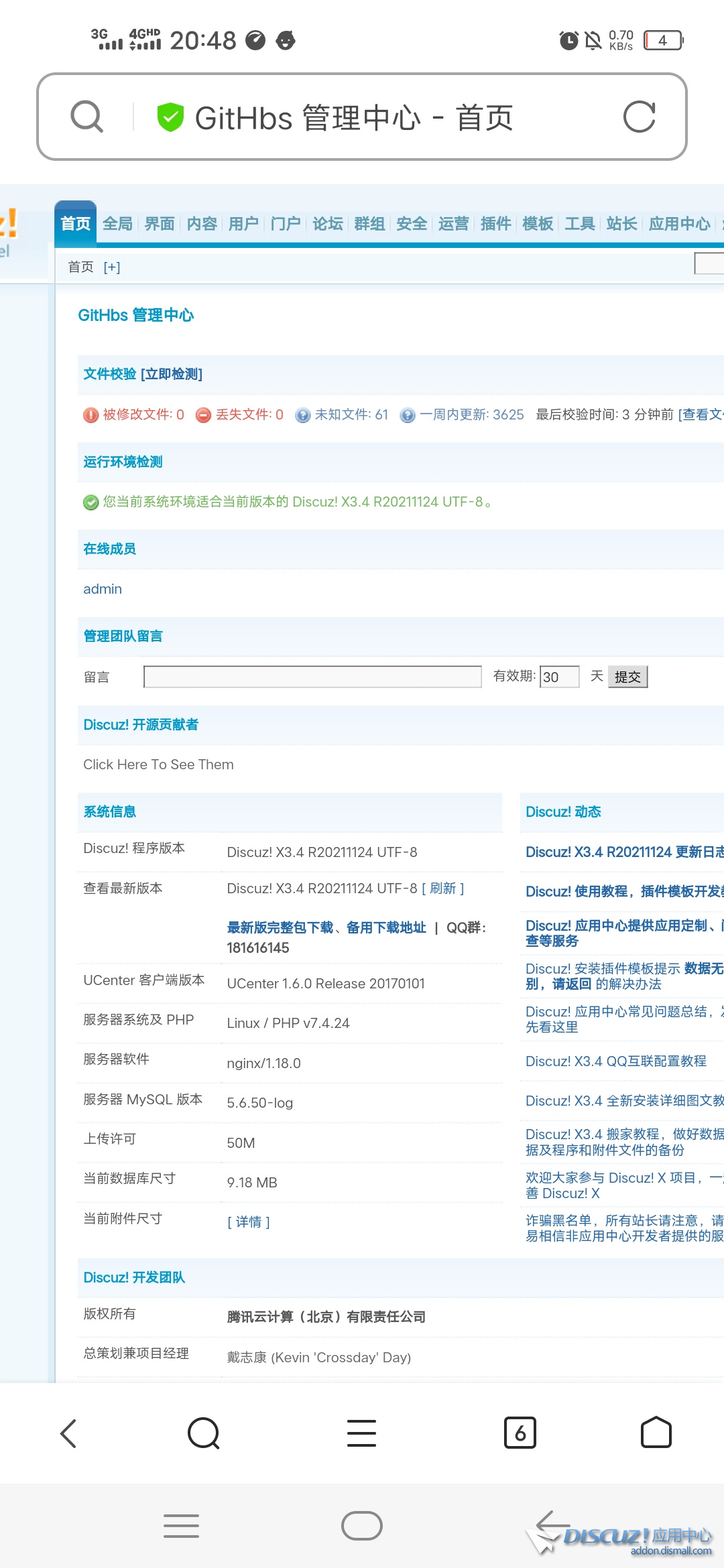The image size is (724, 1568).
Task: Open Discuz! 应用中心常见问题总结 link
Action: pos(625,1019)
